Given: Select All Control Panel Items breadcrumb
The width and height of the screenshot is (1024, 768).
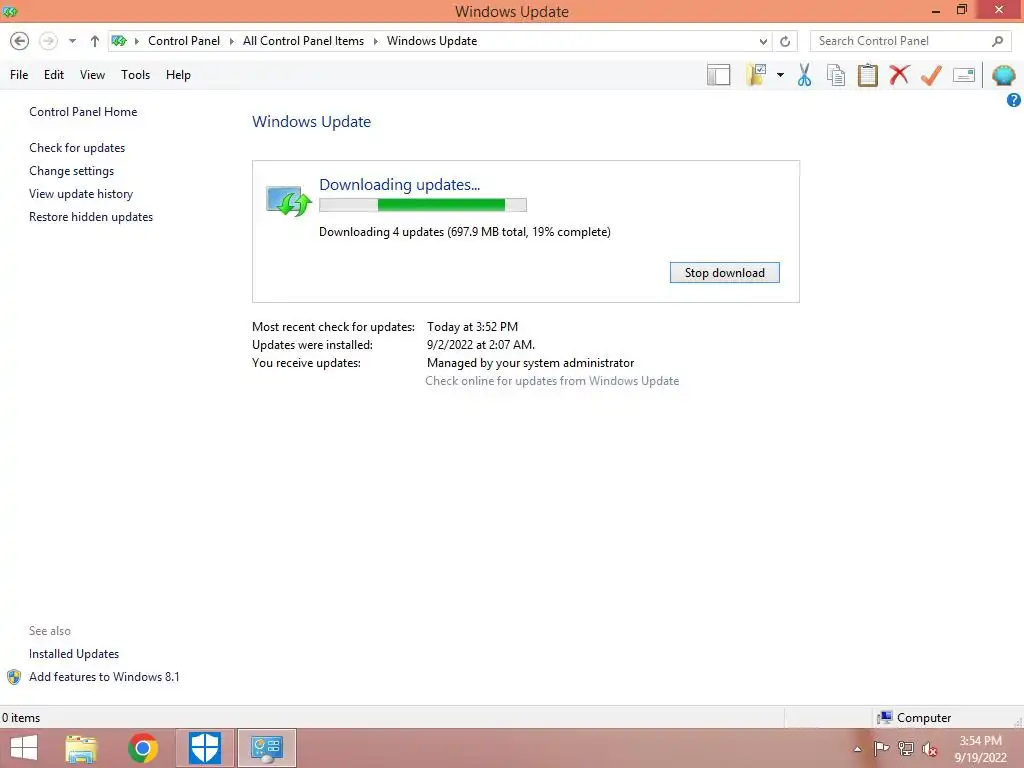Looking at the screenshot, I should click(x=304, y=41).
